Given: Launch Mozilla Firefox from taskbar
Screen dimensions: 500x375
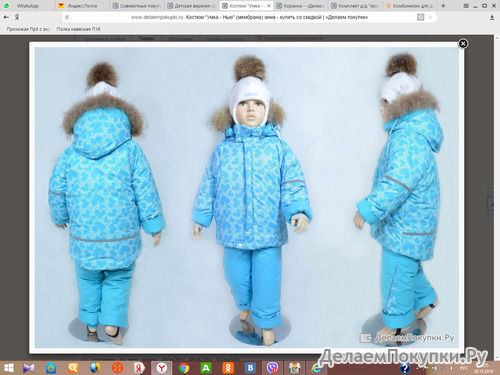Looking at the screenshot, I should [95, 368].
